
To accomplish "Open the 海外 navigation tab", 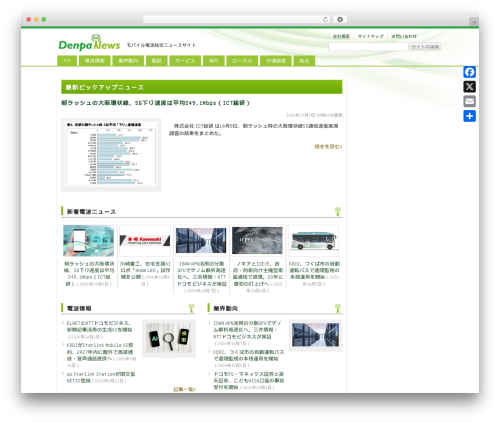I will coord(214,61).
